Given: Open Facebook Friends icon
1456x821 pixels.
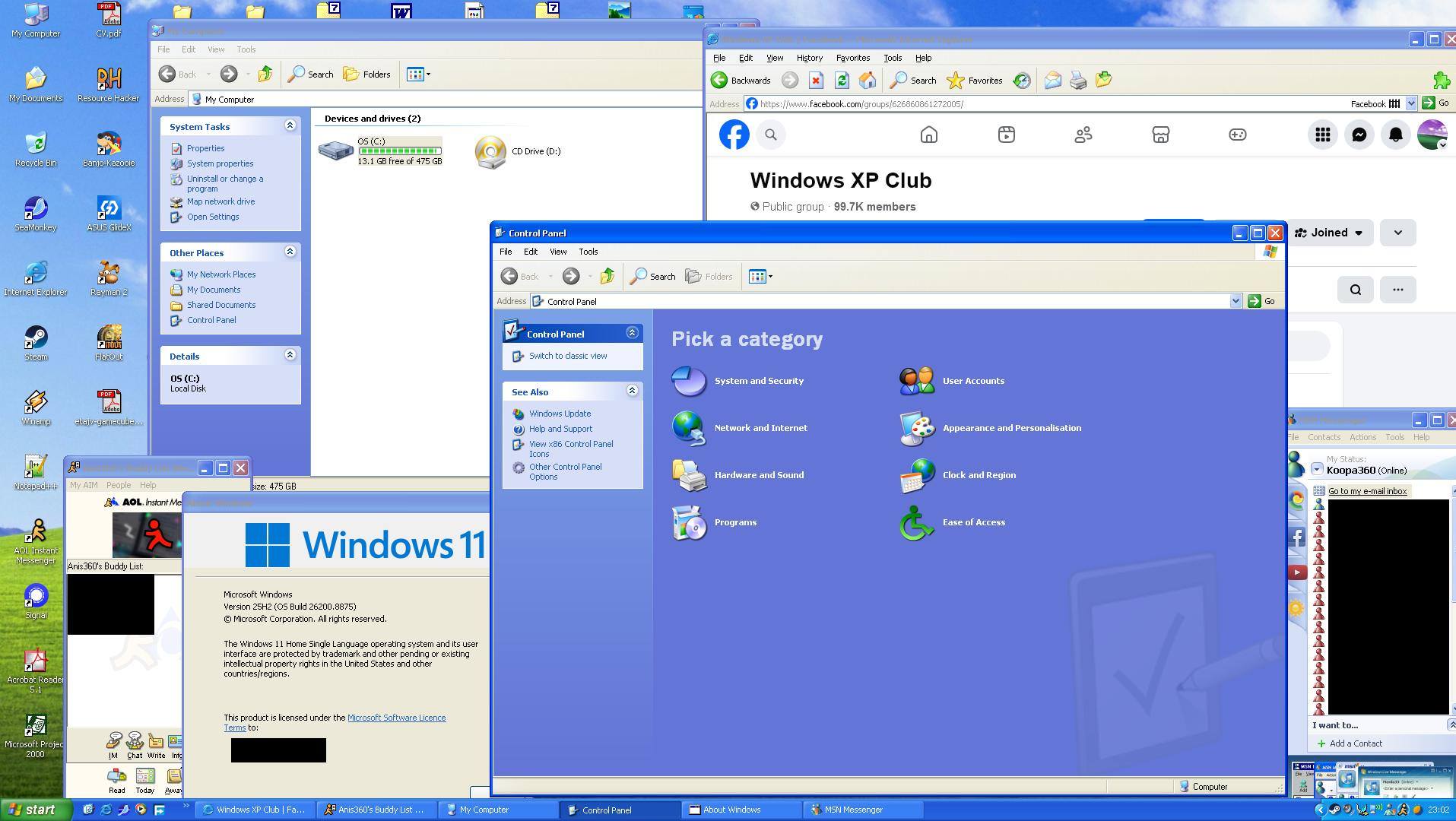Looking at the screenshot, I should pos(1083,135).
